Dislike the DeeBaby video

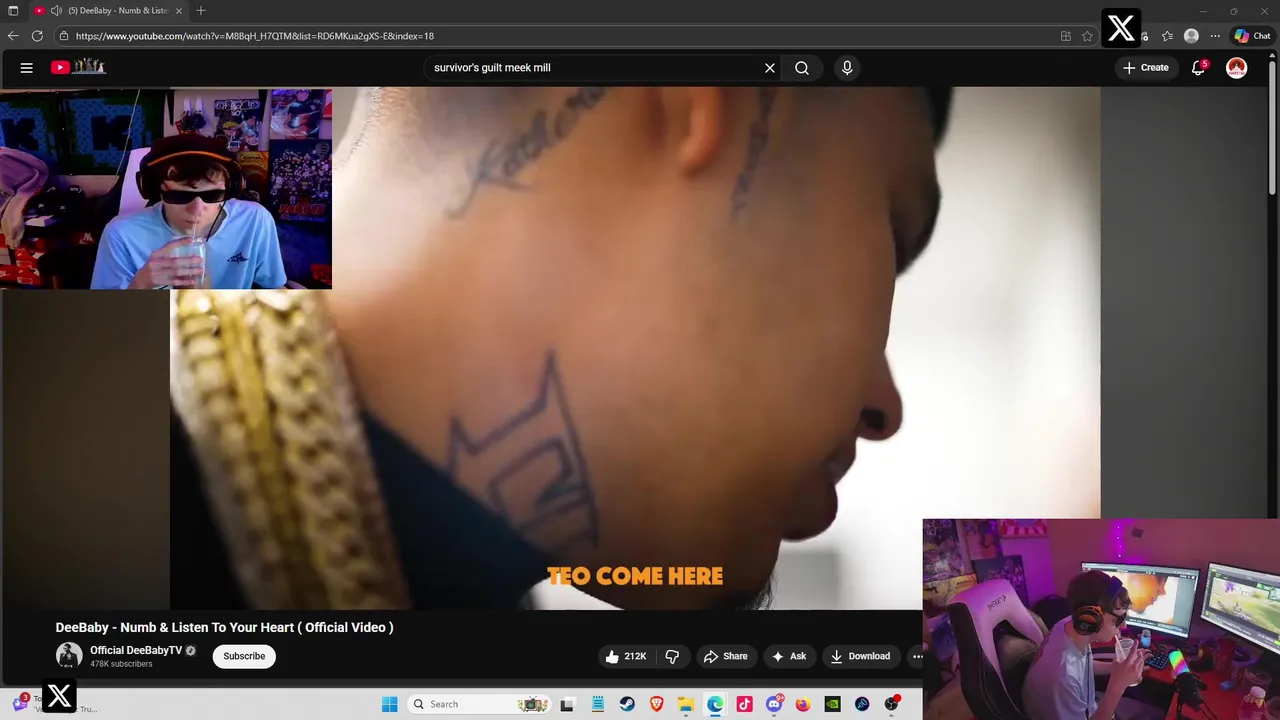coord(672,656)
